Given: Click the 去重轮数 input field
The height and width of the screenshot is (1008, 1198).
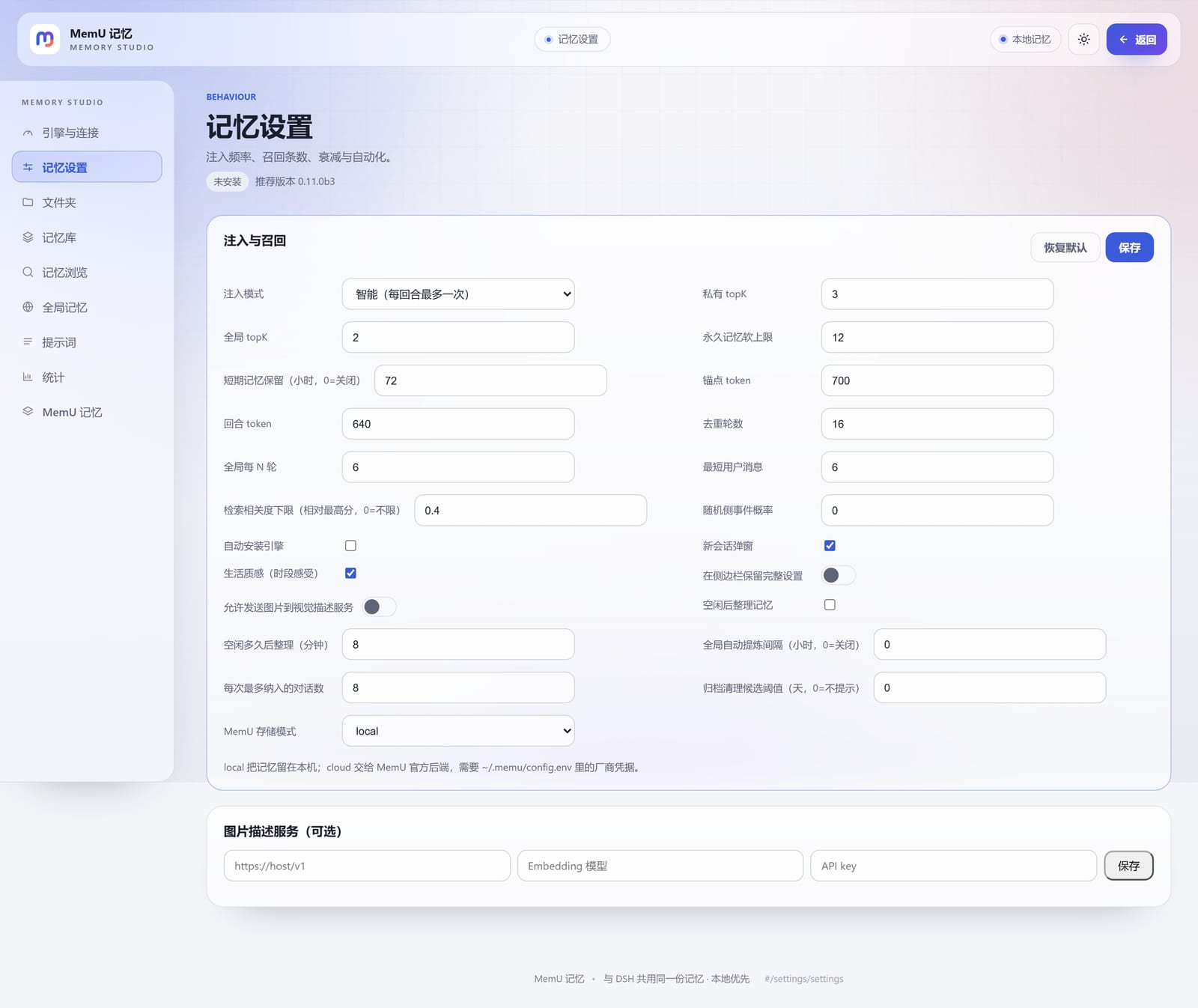Looking at the screenshot, I should pos(937,424).
